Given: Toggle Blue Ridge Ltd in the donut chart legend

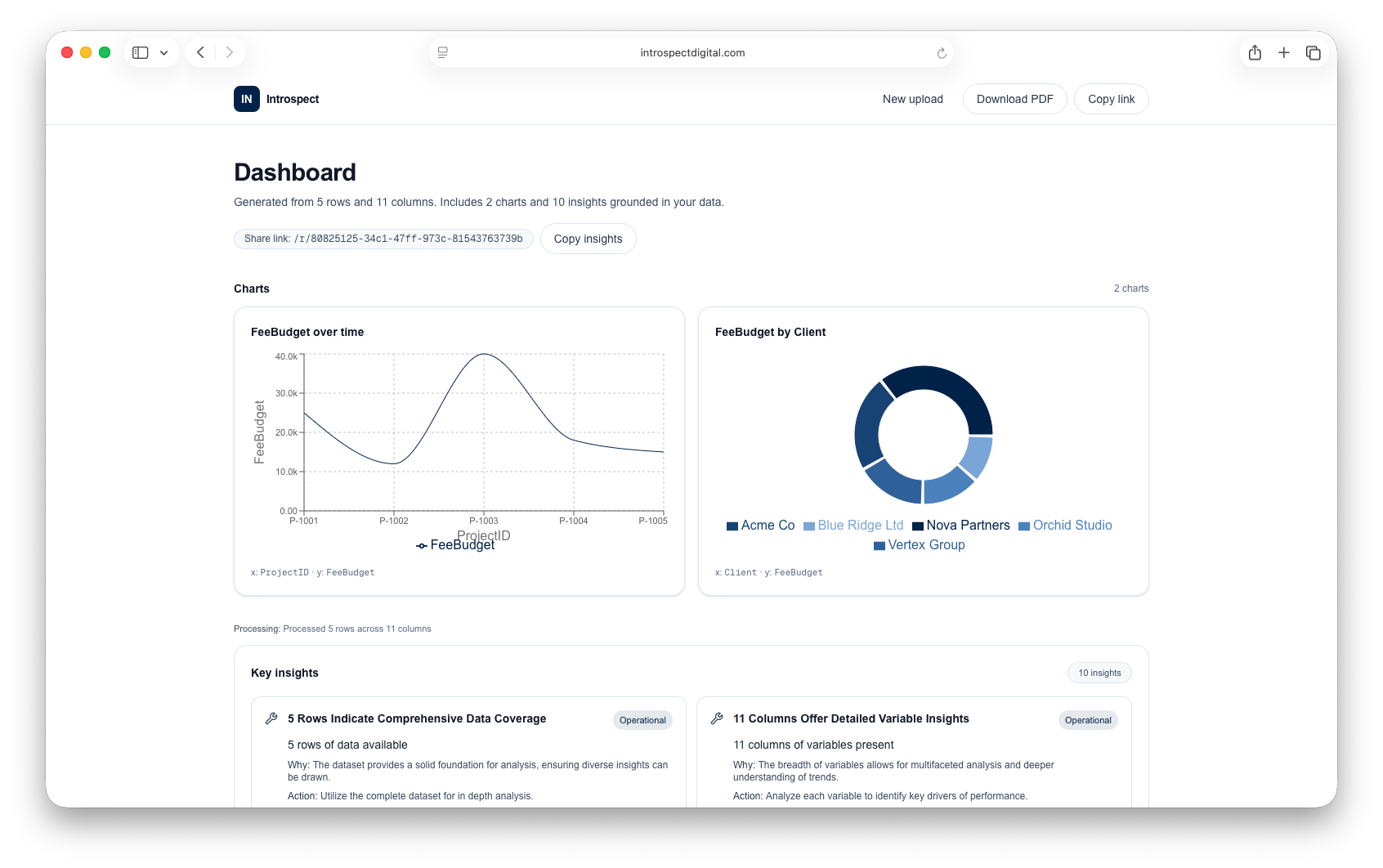Looking at the screenshot, I should [x=853, y=525].
